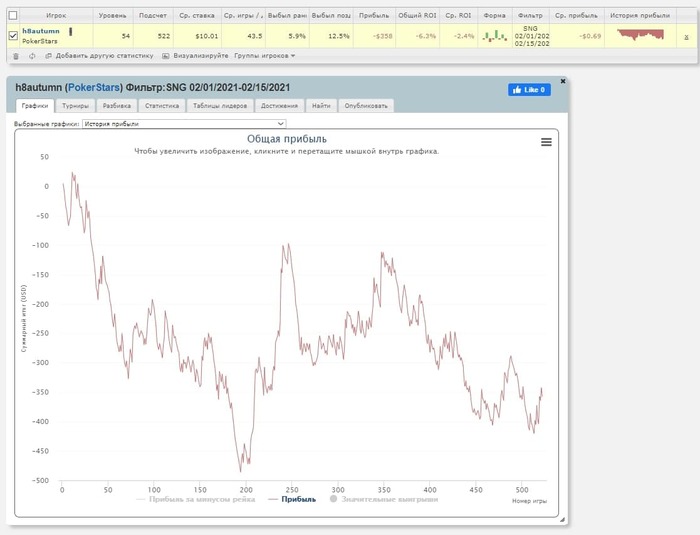Toggle the header select-all checkbox
Viewport: 700px width, 535px height.
point(13,16)
